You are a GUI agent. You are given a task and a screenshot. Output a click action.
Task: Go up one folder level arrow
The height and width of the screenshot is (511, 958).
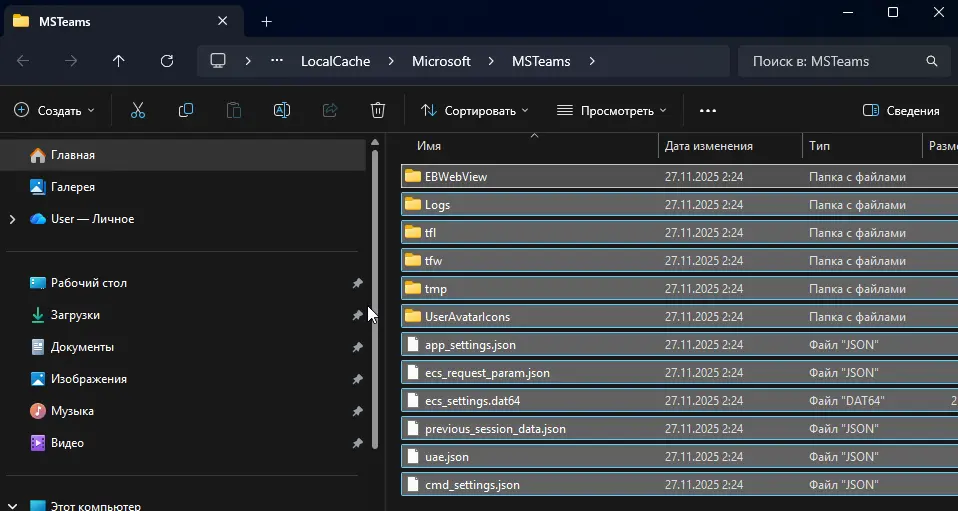(119, 61)
